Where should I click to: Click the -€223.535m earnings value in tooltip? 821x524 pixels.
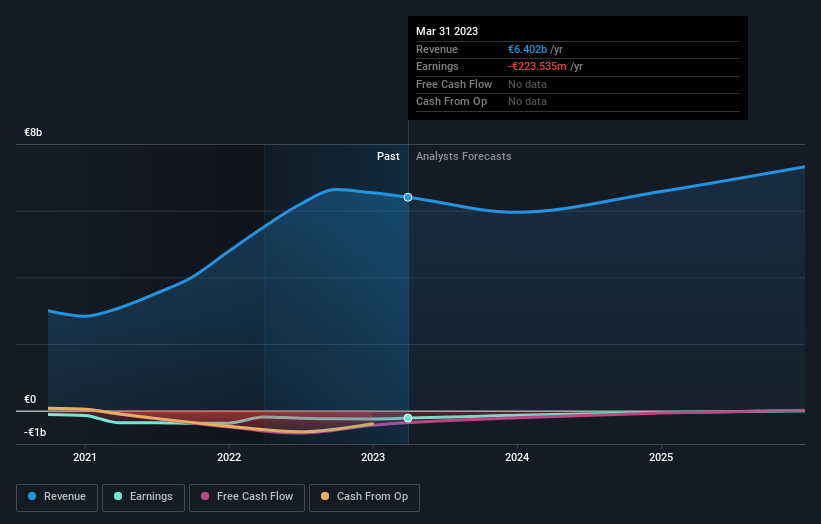[x=537, y=66]
